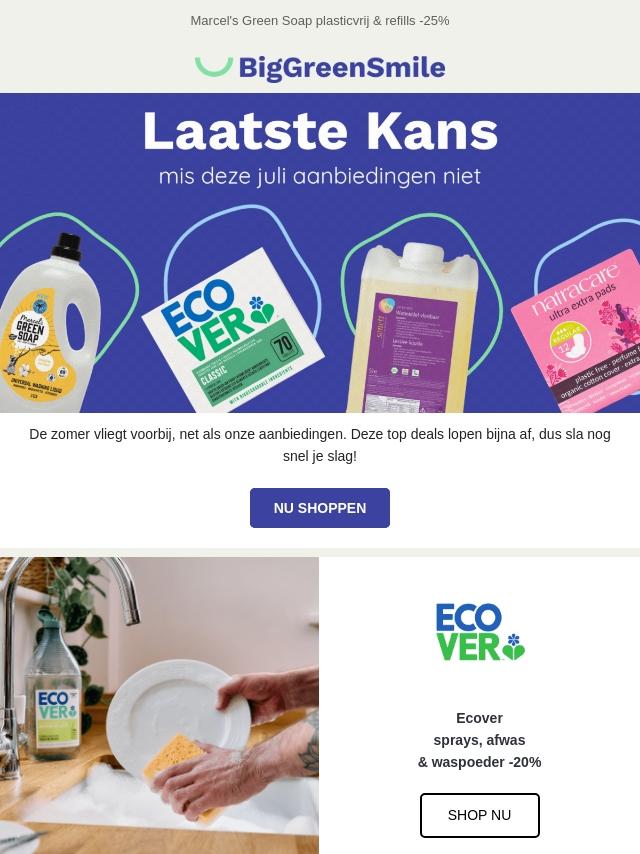Viewport: 640px width, 854px height.
Task: Click the Ecover brand logo
Action: coord(480,632)
